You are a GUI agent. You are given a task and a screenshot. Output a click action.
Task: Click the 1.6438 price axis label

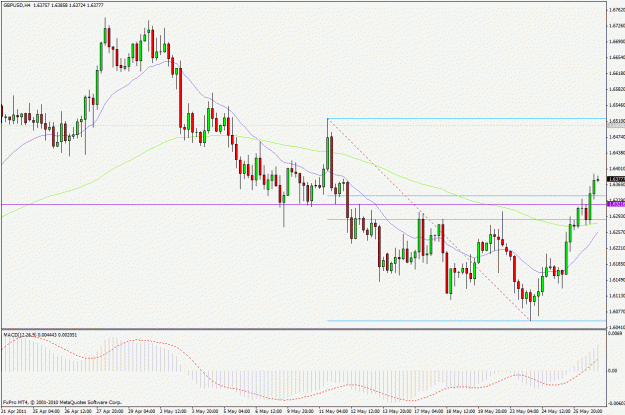[x=616, y=153]
